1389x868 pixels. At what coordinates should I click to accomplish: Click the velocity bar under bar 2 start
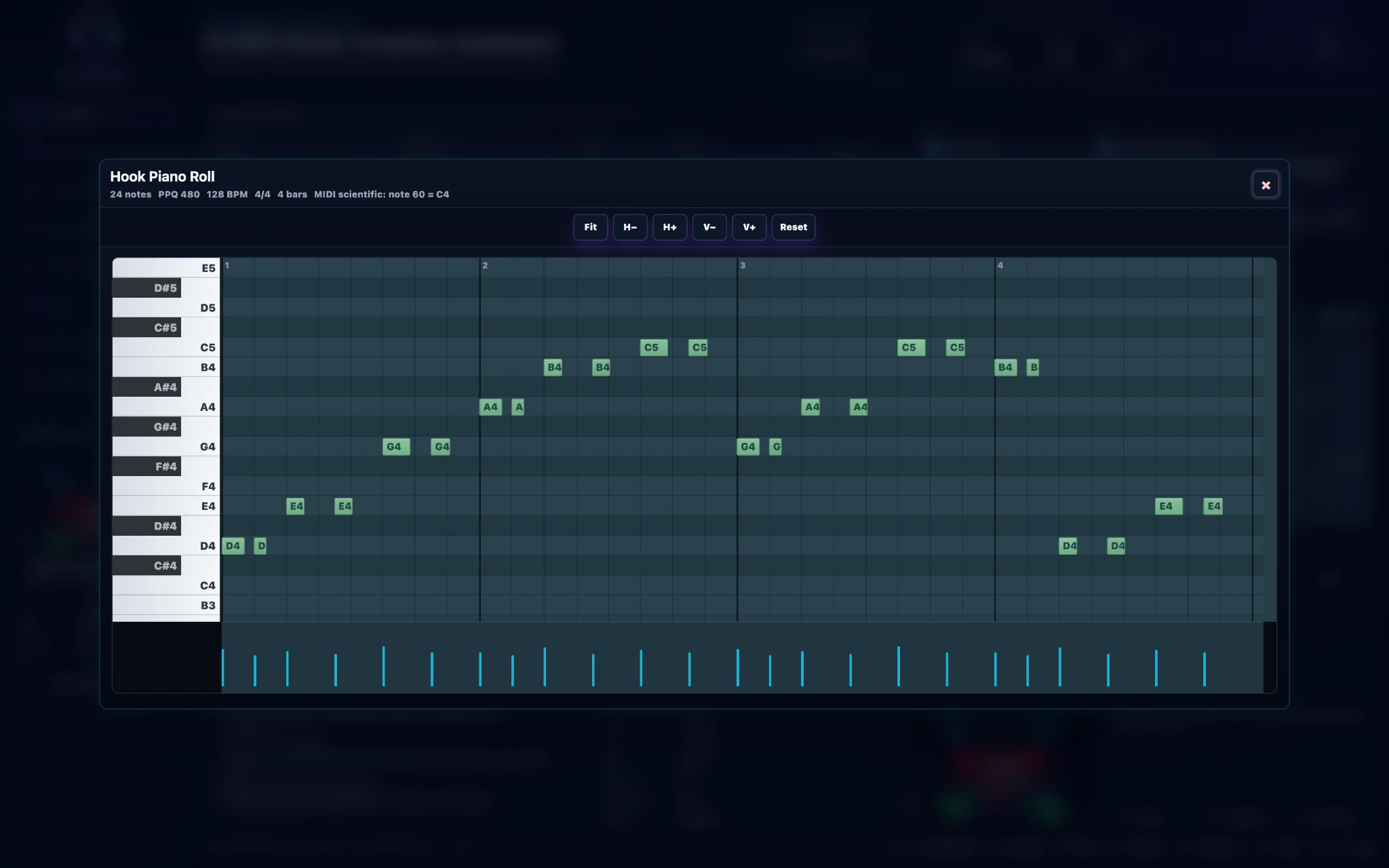click(480, 669)
